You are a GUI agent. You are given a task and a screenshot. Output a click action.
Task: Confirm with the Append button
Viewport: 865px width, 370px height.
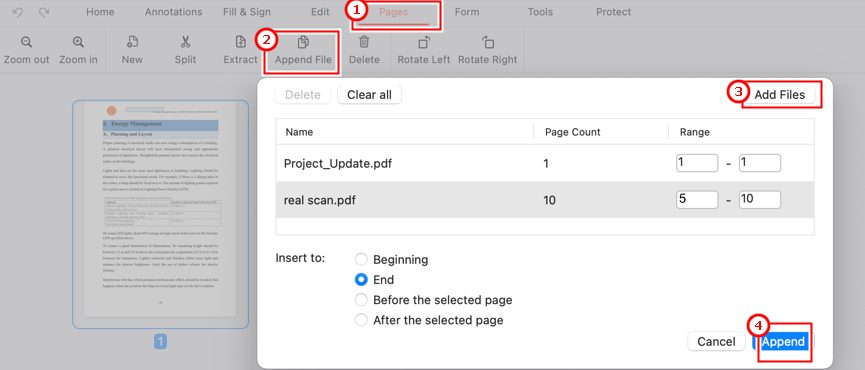click(783, 342)
